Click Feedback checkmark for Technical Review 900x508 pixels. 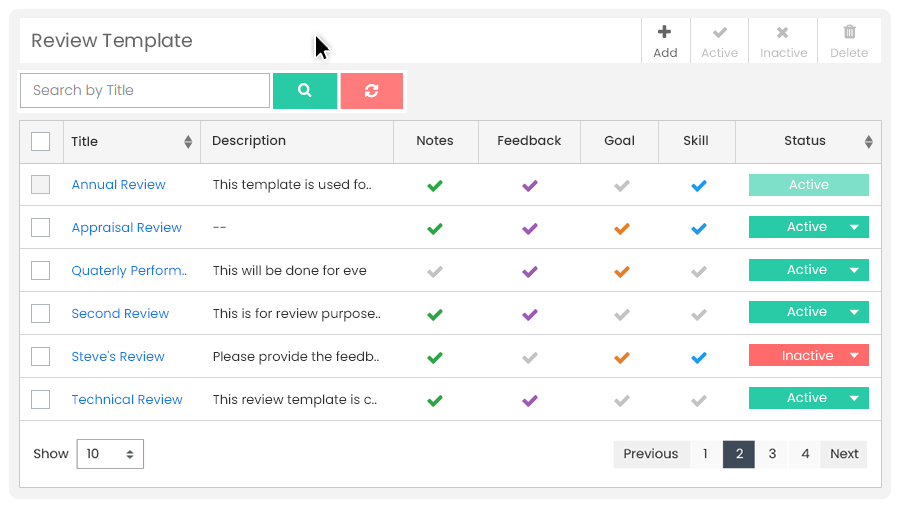(x=530, y=401)
